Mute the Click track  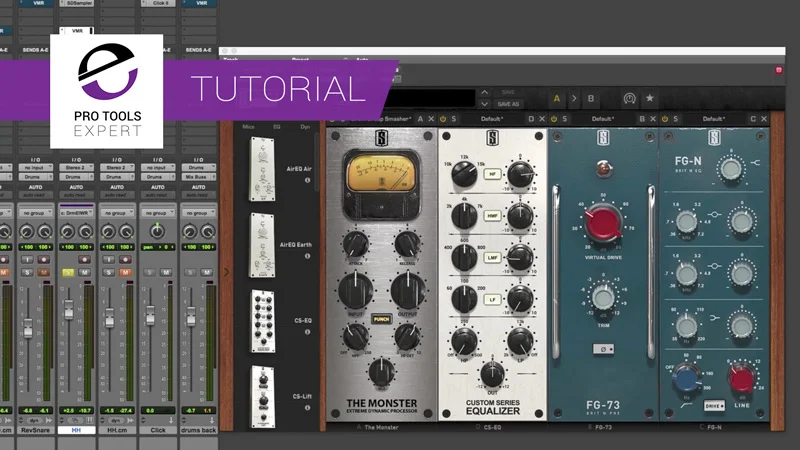click(165, 272)
